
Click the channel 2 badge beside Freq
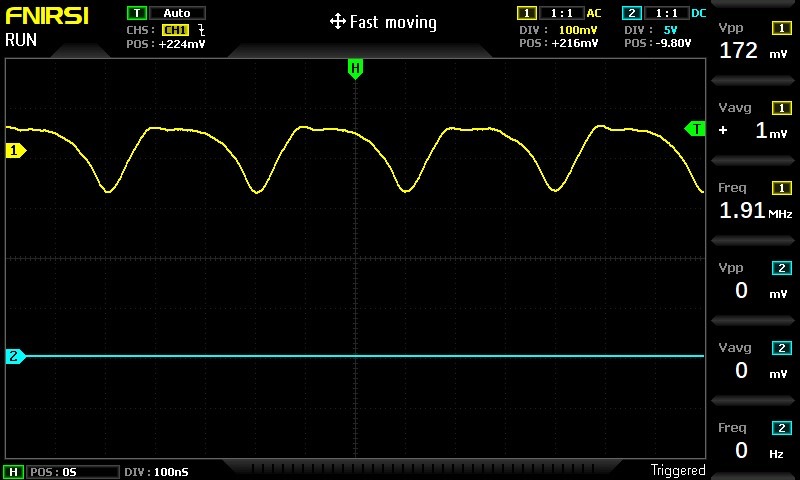coord(782,428)
